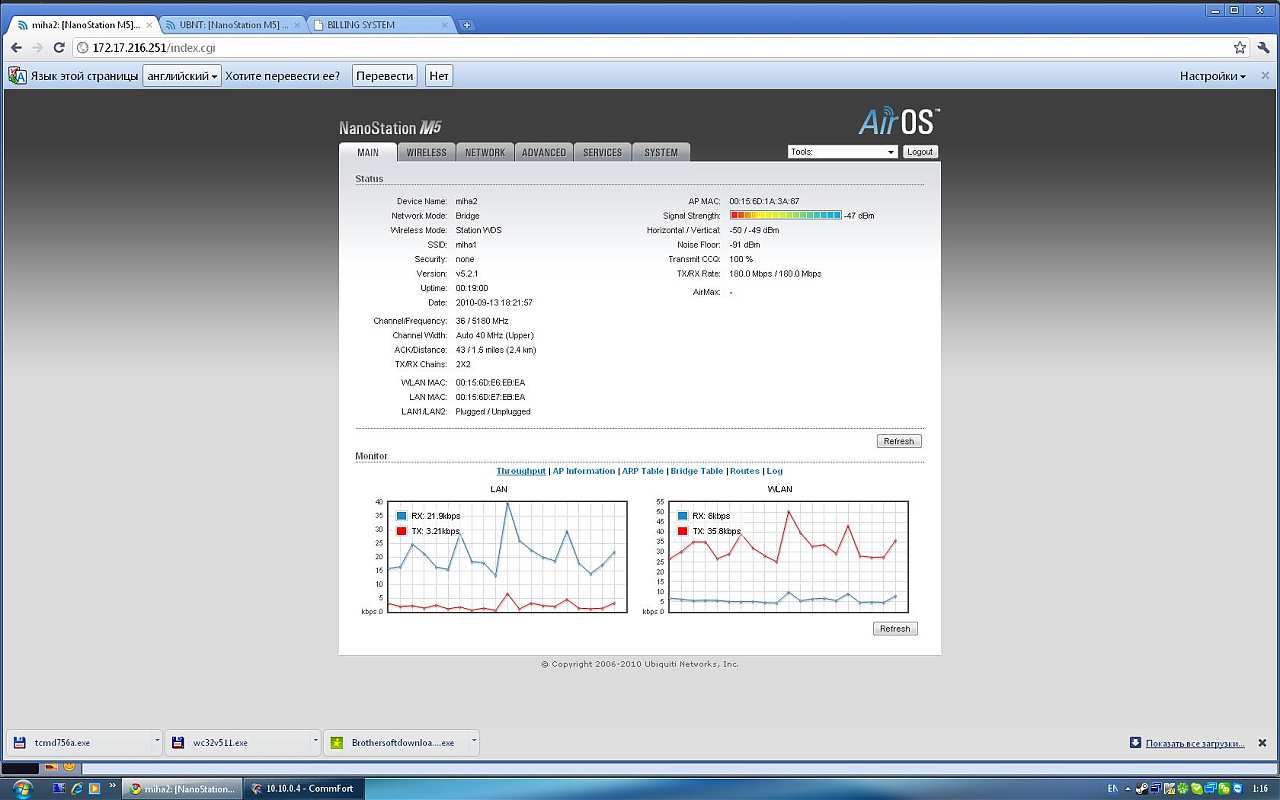Reload the current page
Image resolution: width=1280 pixels, height=800 pixels.
click(59, 47)
